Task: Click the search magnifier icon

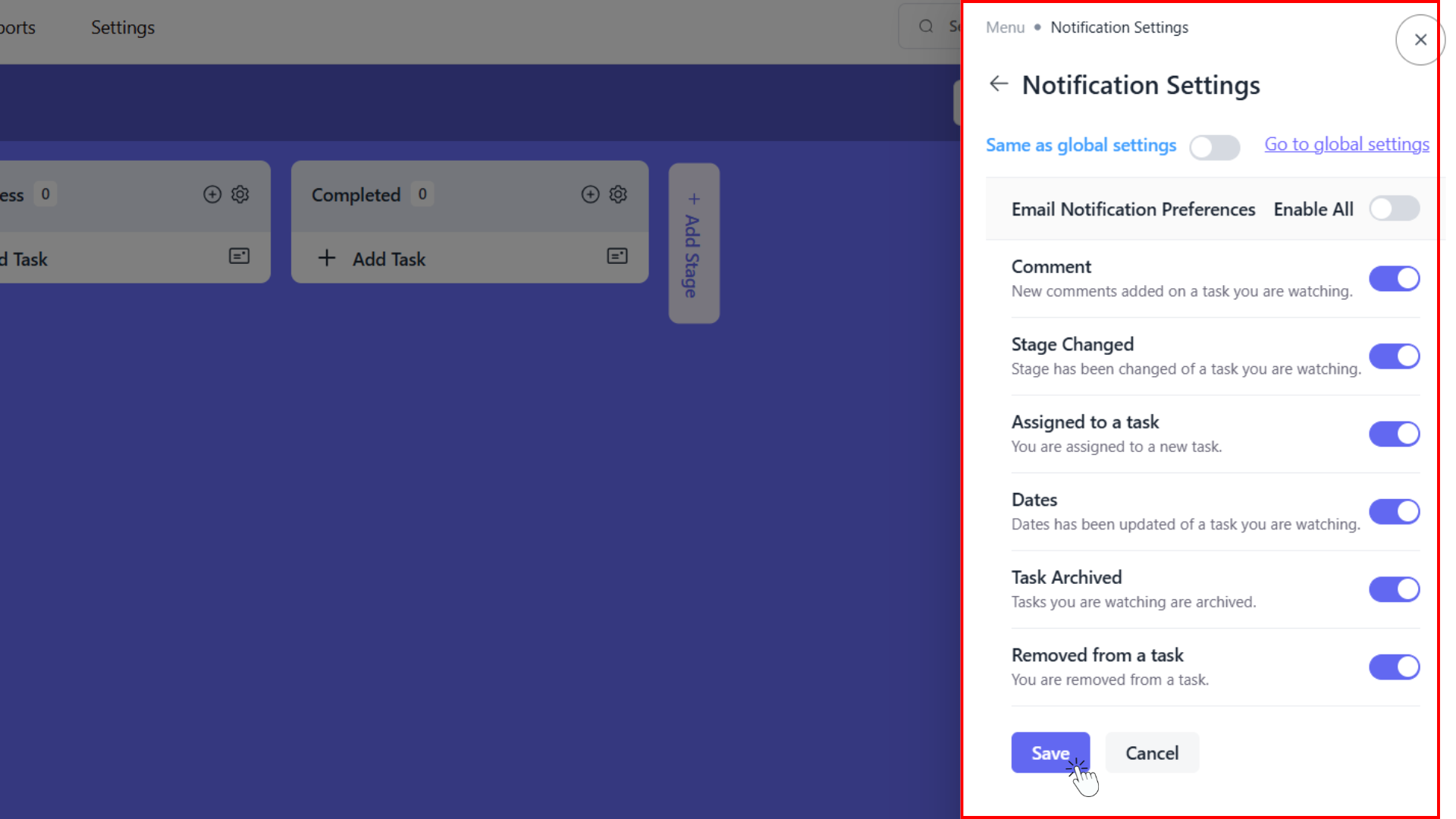Action: coord(926,27)
